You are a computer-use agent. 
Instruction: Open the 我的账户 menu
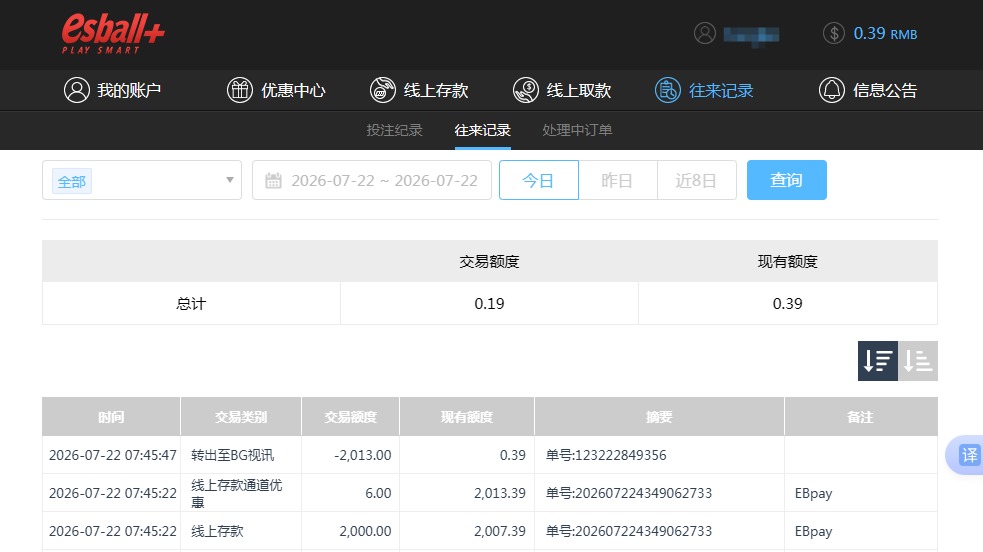[x=113, y=90]
